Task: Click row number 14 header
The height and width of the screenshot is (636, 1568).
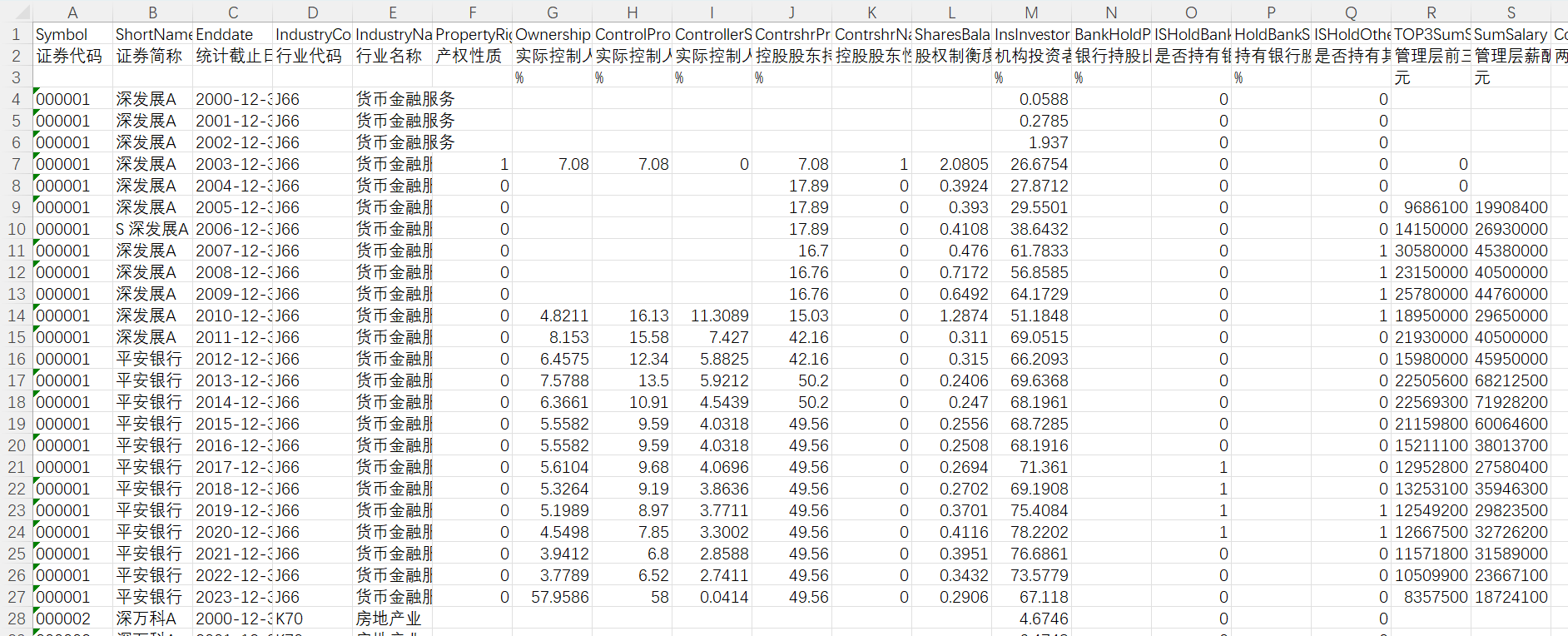Action: 16,316
